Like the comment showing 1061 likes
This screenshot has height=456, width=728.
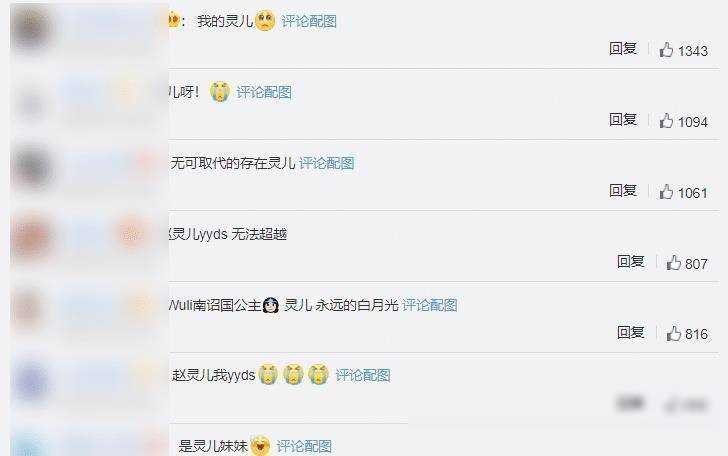pyautogui.click(x=666, y=192)
